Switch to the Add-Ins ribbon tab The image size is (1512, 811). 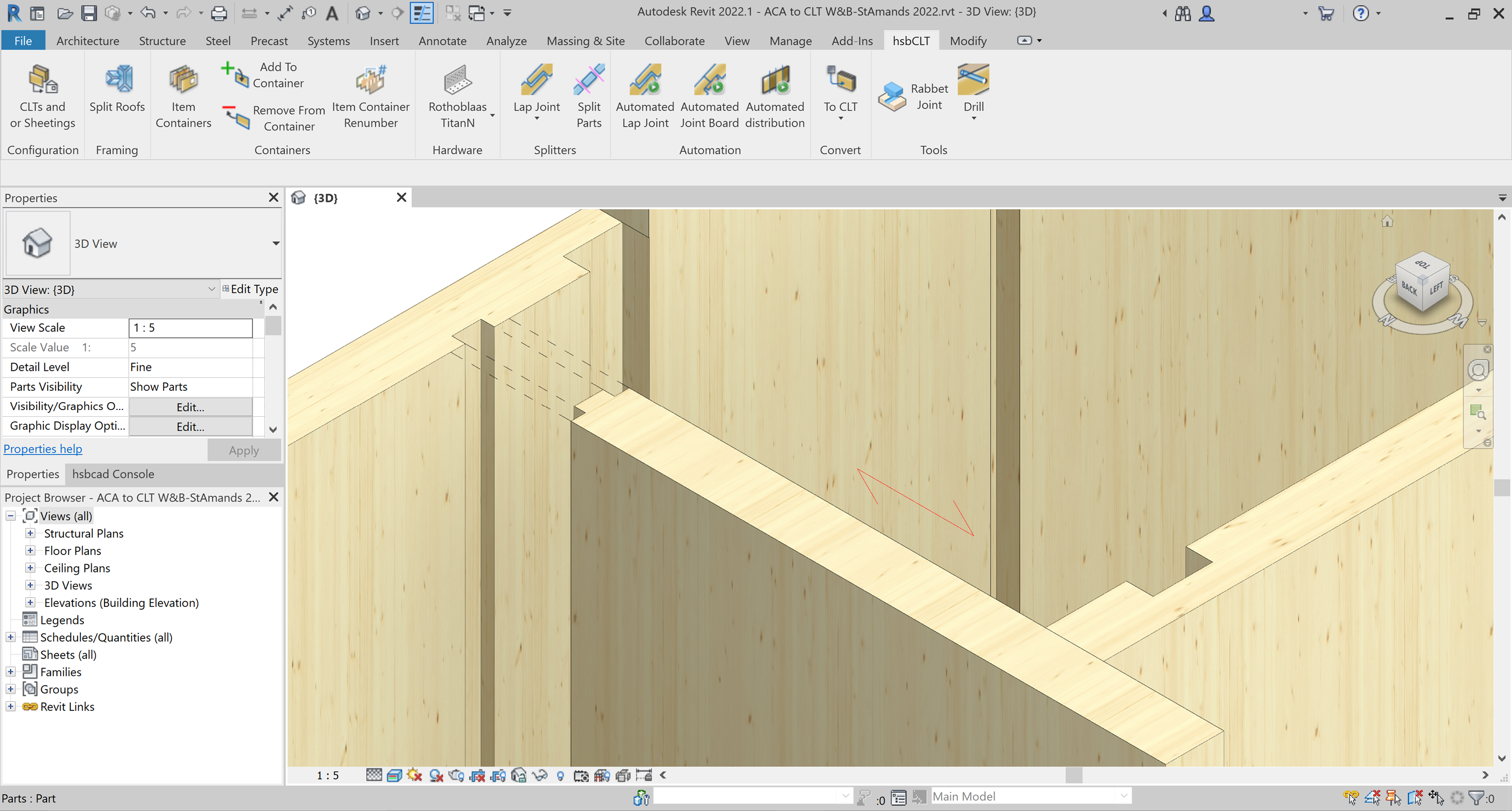pyautogui.click(x=852, y=40)
